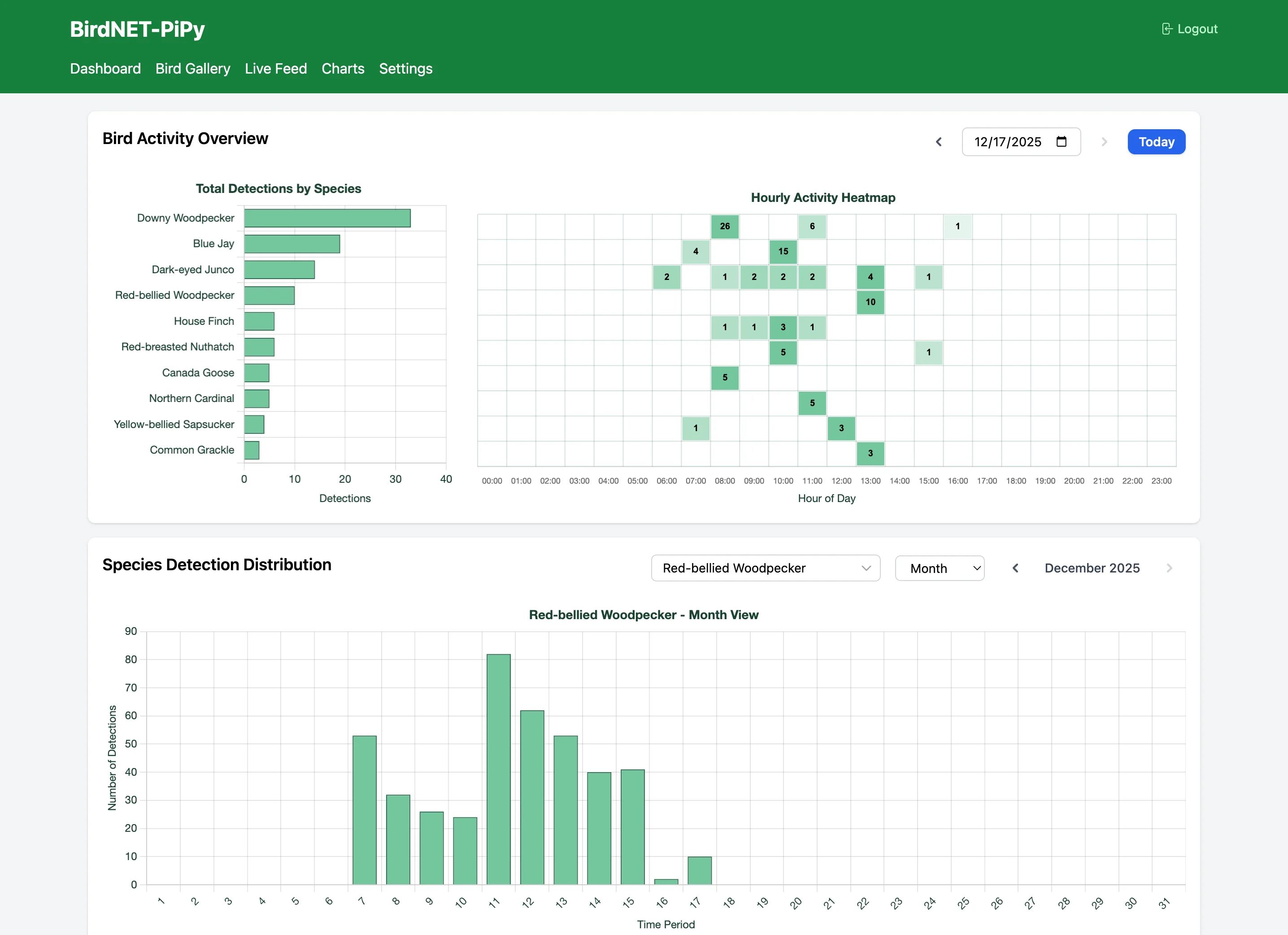Open the Dashboard nav item
The height and width of the screenshot is (935, 1288).
tap(105, 69)
